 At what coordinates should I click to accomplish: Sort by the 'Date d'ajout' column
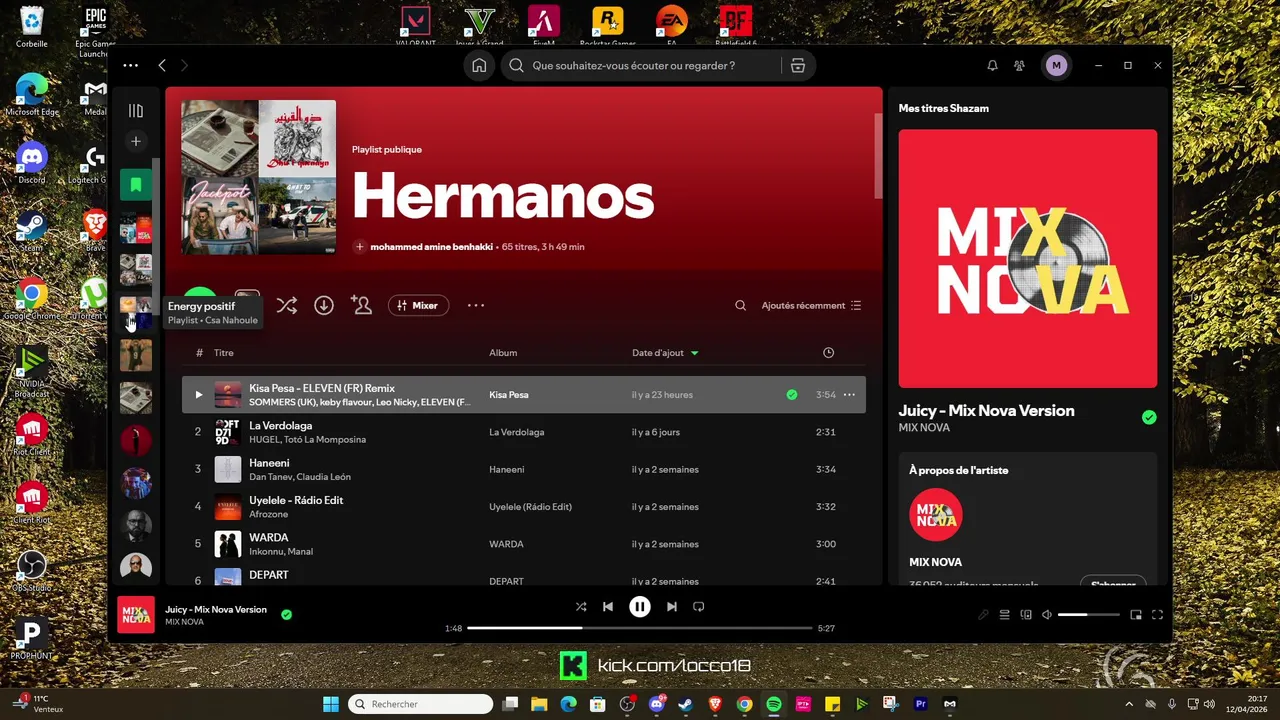(665, 352)
